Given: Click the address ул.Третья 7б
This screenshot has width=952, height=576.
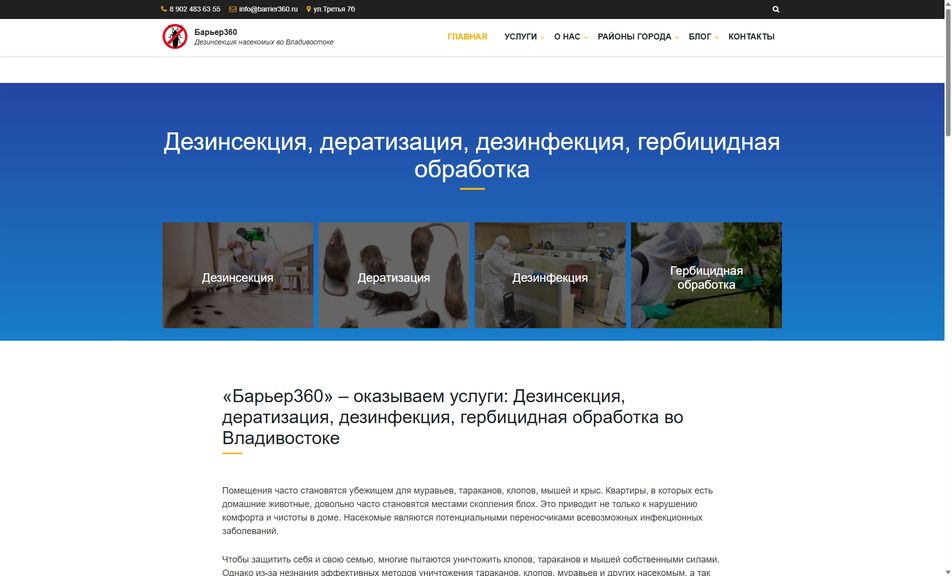Looking at the screenshot, I should click(334, 9).
